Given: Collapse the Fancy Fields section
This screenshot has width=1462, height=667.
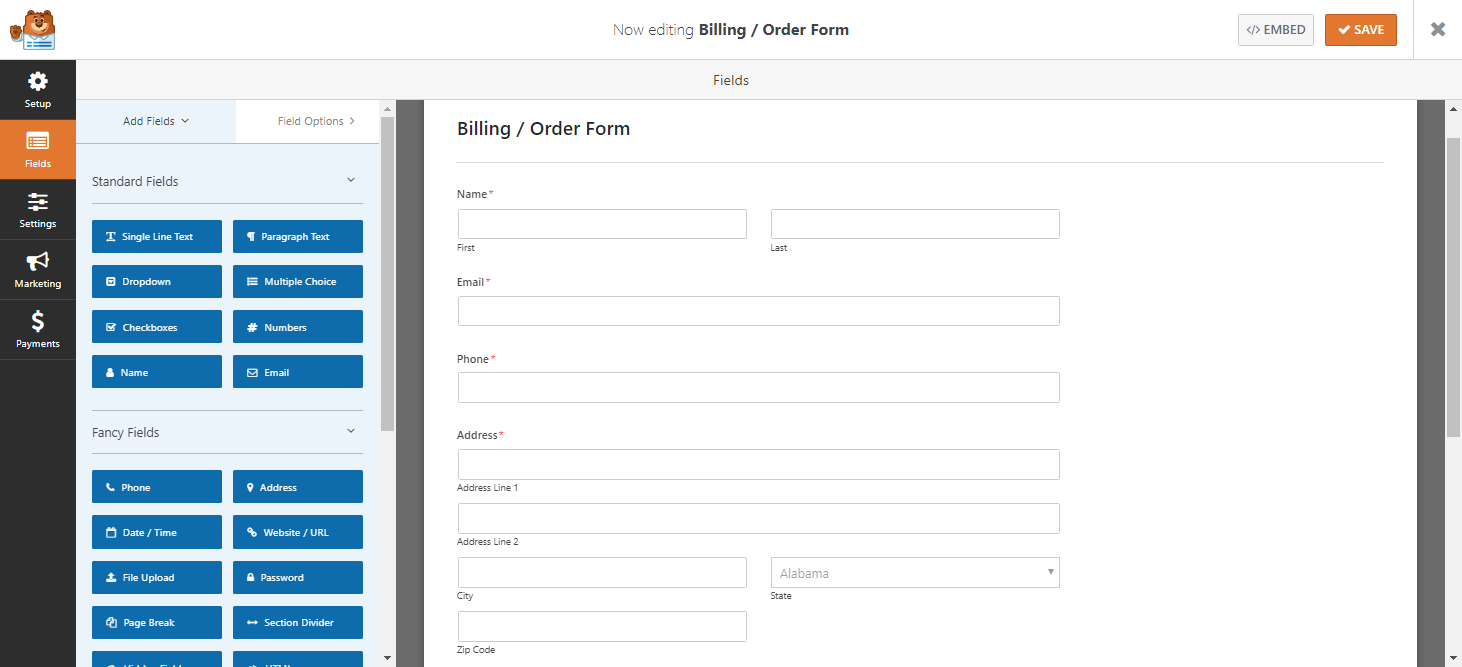Looking at the screenshot, I should pos(351,432).
